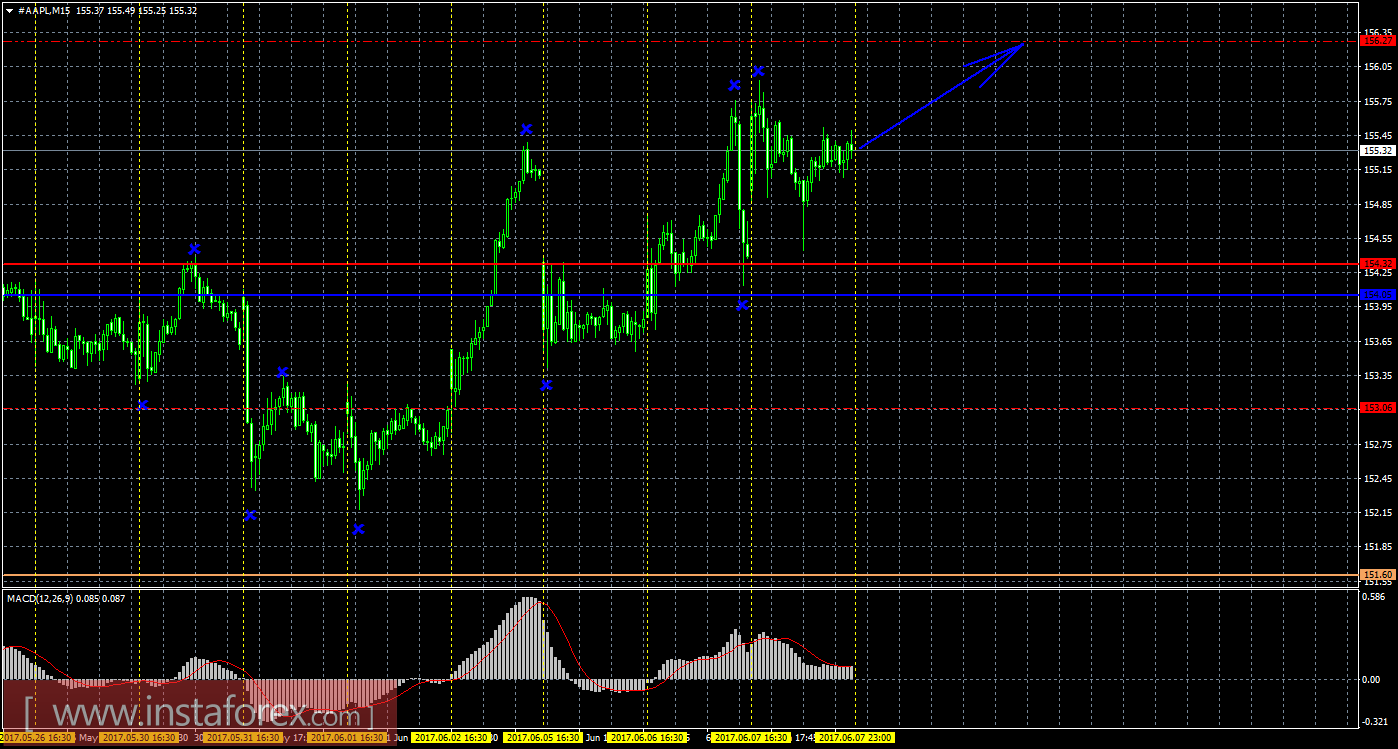Select the MACD(12,26,9) indicator label

point(40,598)
